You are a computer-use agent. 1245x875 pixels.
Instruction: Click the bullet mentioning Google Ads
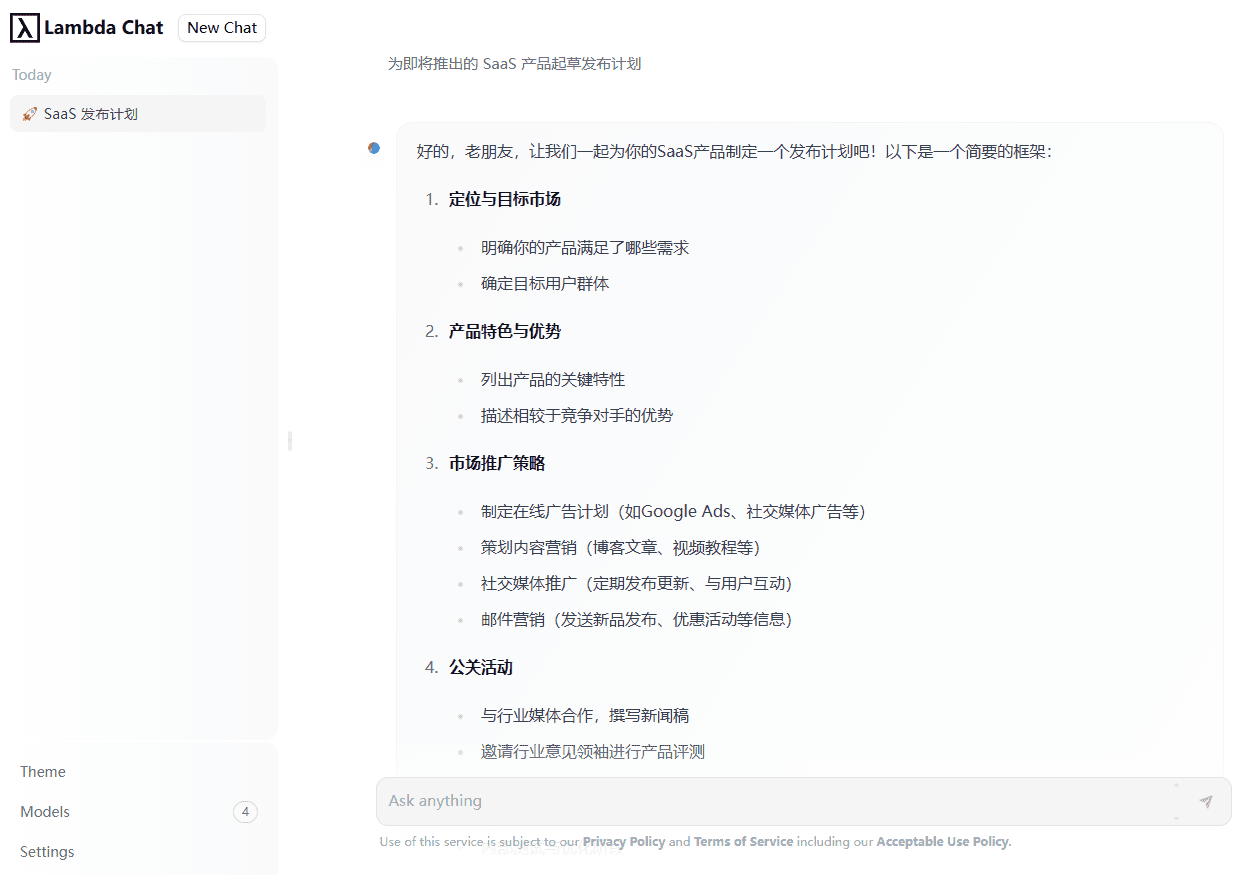(673, 511)
